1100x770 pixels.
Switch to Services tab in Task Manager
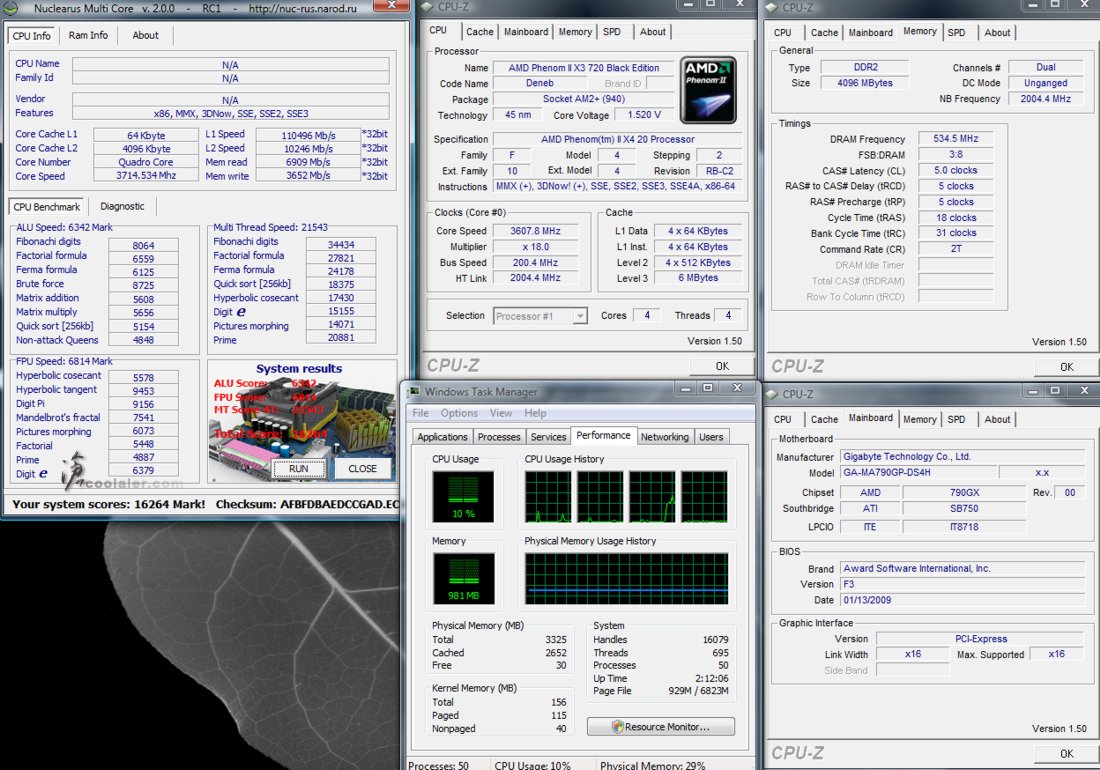pyautogui.click(x=548, y=437)
